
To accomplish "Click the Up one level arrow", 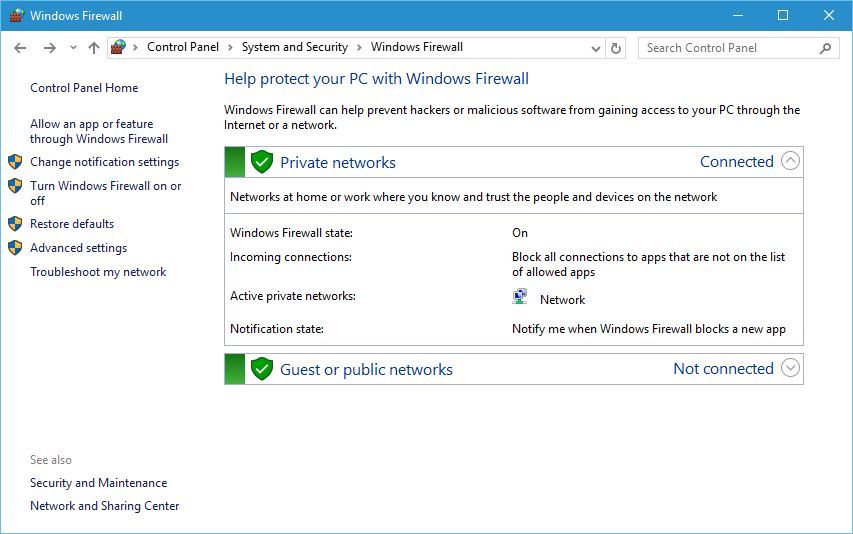I will [93, 48].
